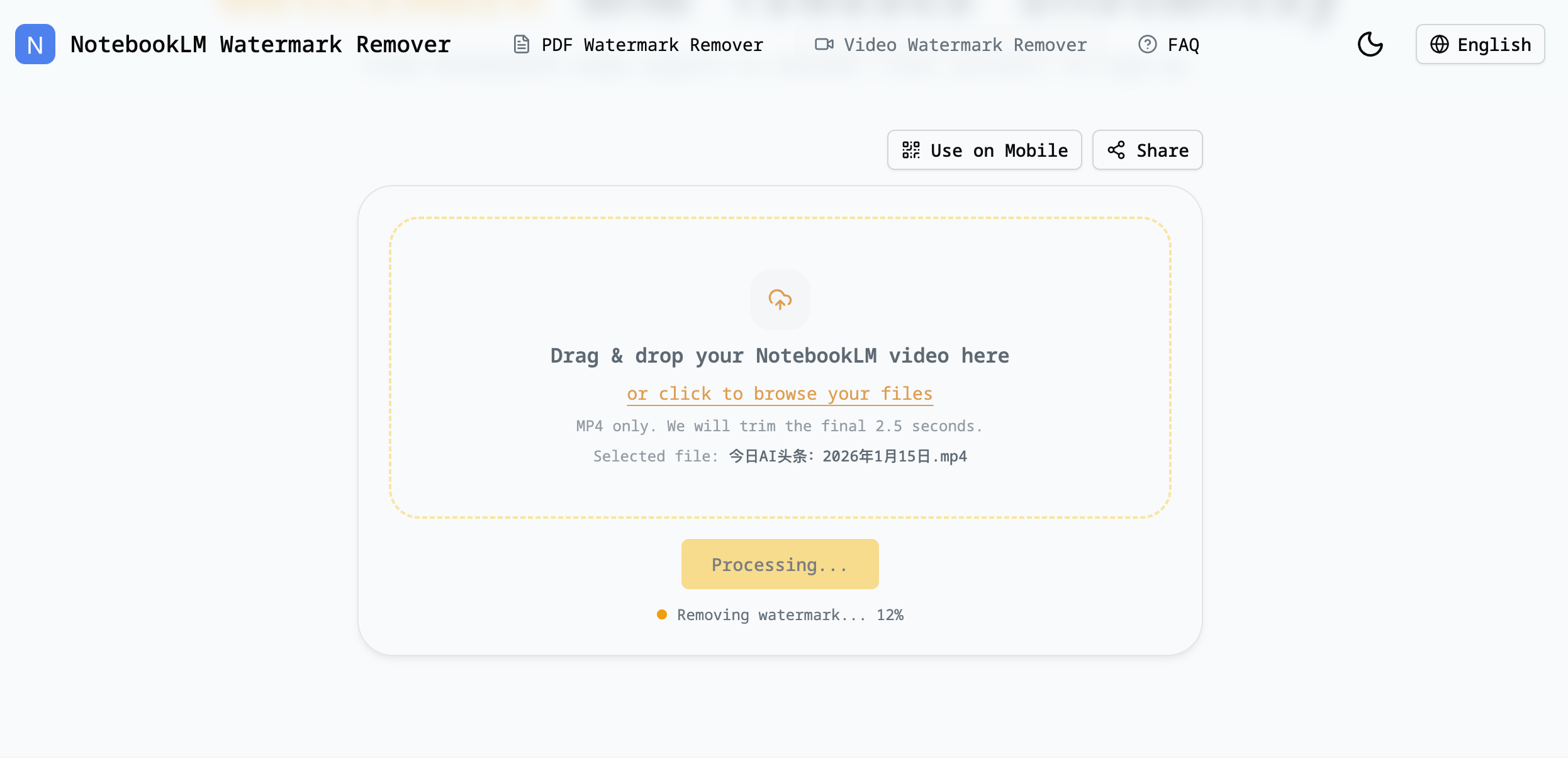The image size is (1568, 758).
Task: Click the NotebookLM Watermark Remover logo icon
Action: 35,44
